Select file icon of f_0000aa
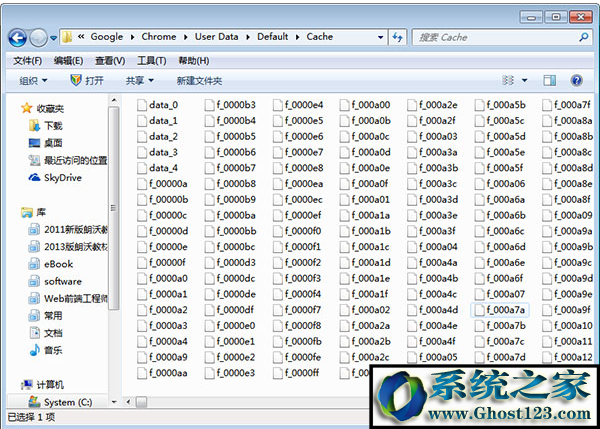600x429 pixels. coord(142,373)
